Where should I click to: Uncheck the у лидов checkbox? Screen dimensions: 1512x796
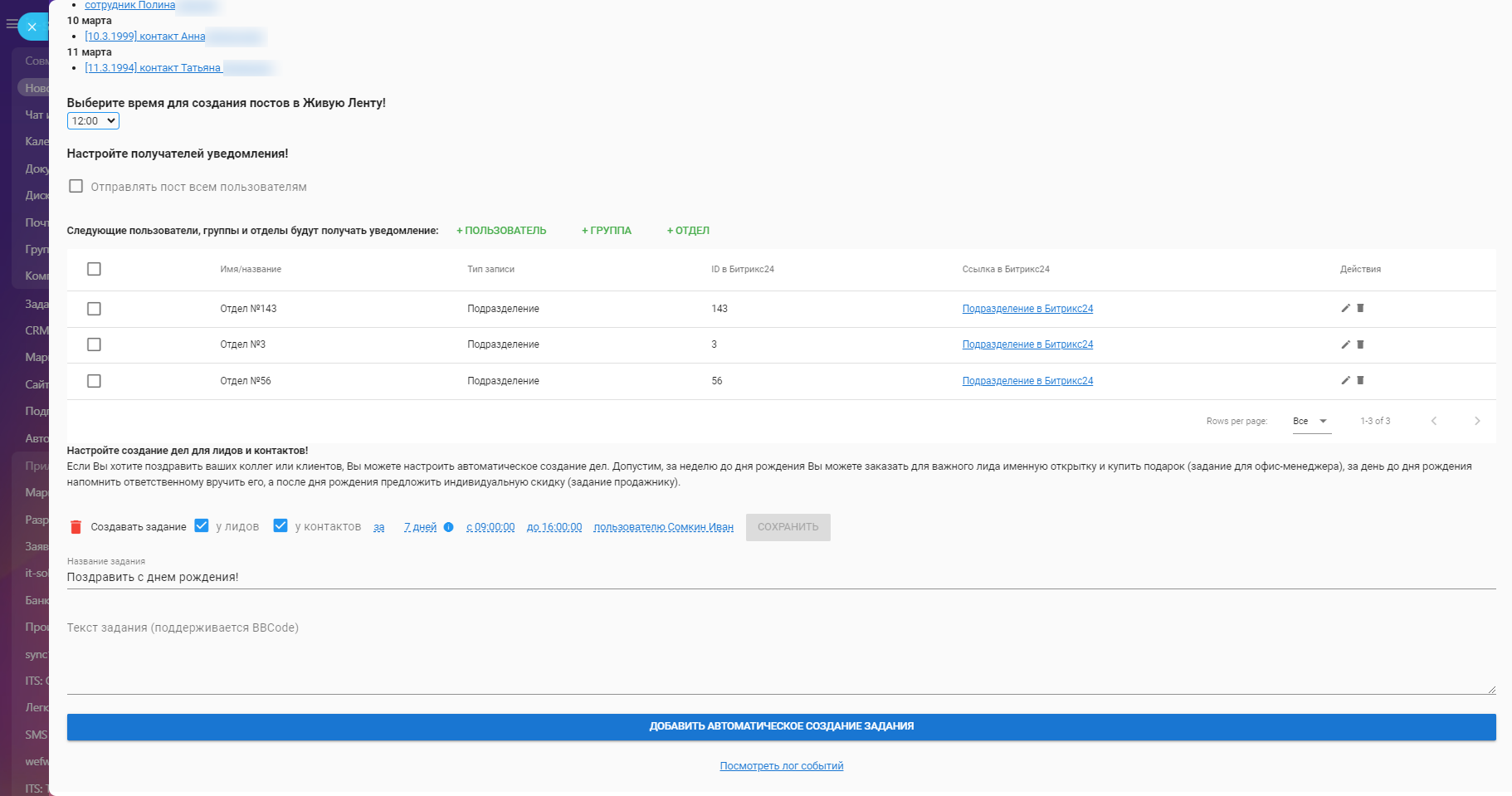(x=202, y=526)
